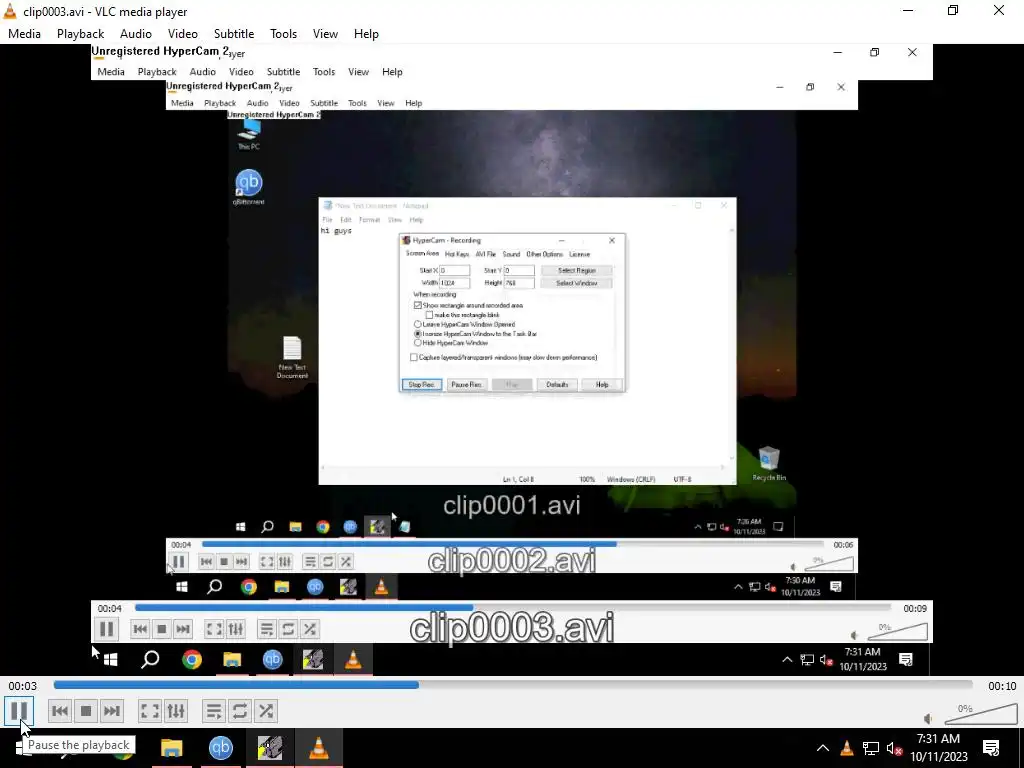1024x768 pixels.
Task: Click Defaults in the HyperCam dialog
Action: pos(557,385)
